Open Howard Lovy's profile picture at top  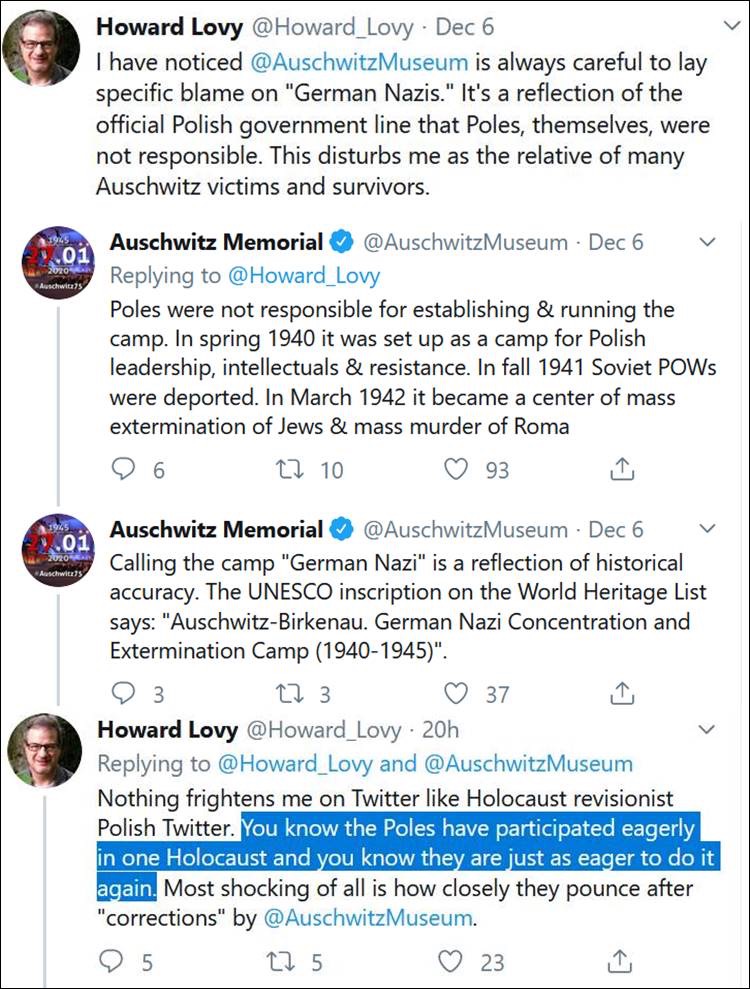[42, 49]
